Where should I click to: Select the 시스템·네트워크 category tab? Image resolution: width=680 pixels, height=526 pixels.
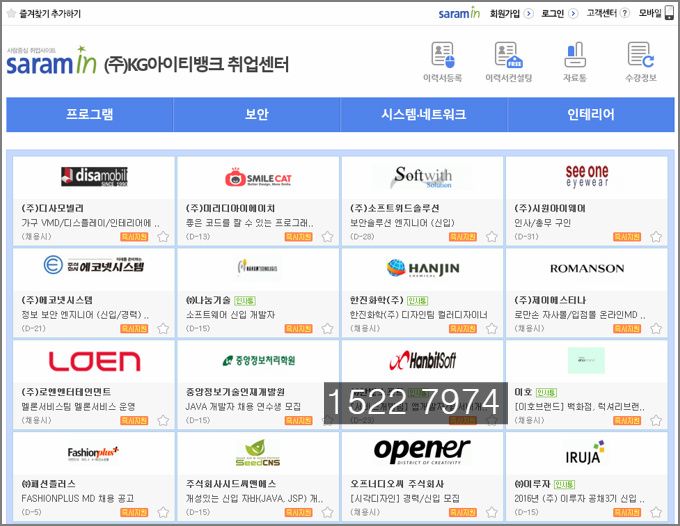(424, 114)
